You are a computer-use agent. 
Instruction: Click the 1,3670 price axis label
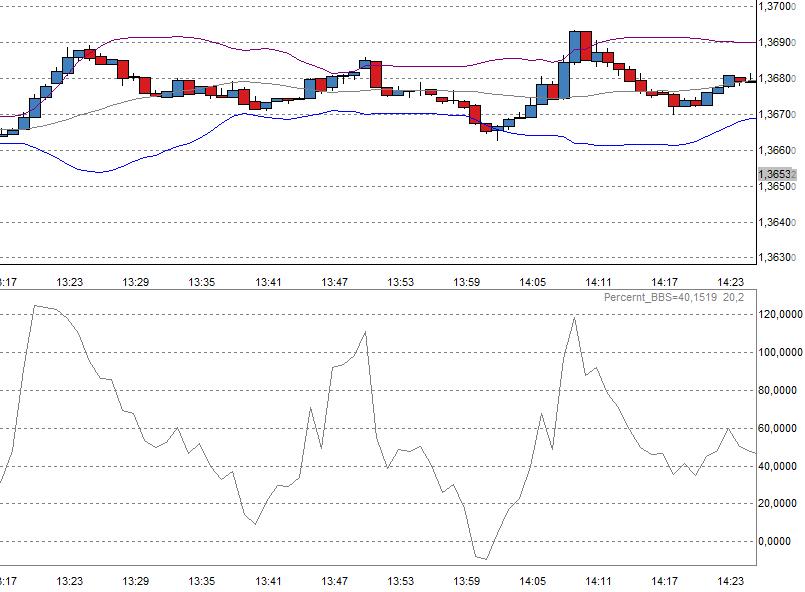777,114
